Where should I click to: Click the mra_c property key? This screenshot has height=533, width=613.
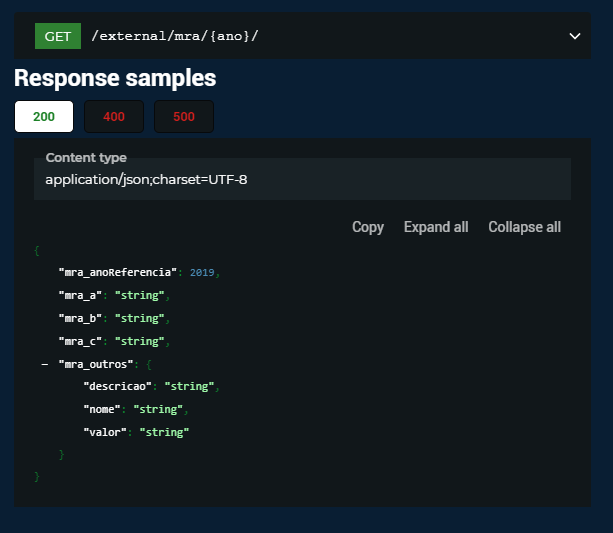pyautogui.click(x=82, y=341)
